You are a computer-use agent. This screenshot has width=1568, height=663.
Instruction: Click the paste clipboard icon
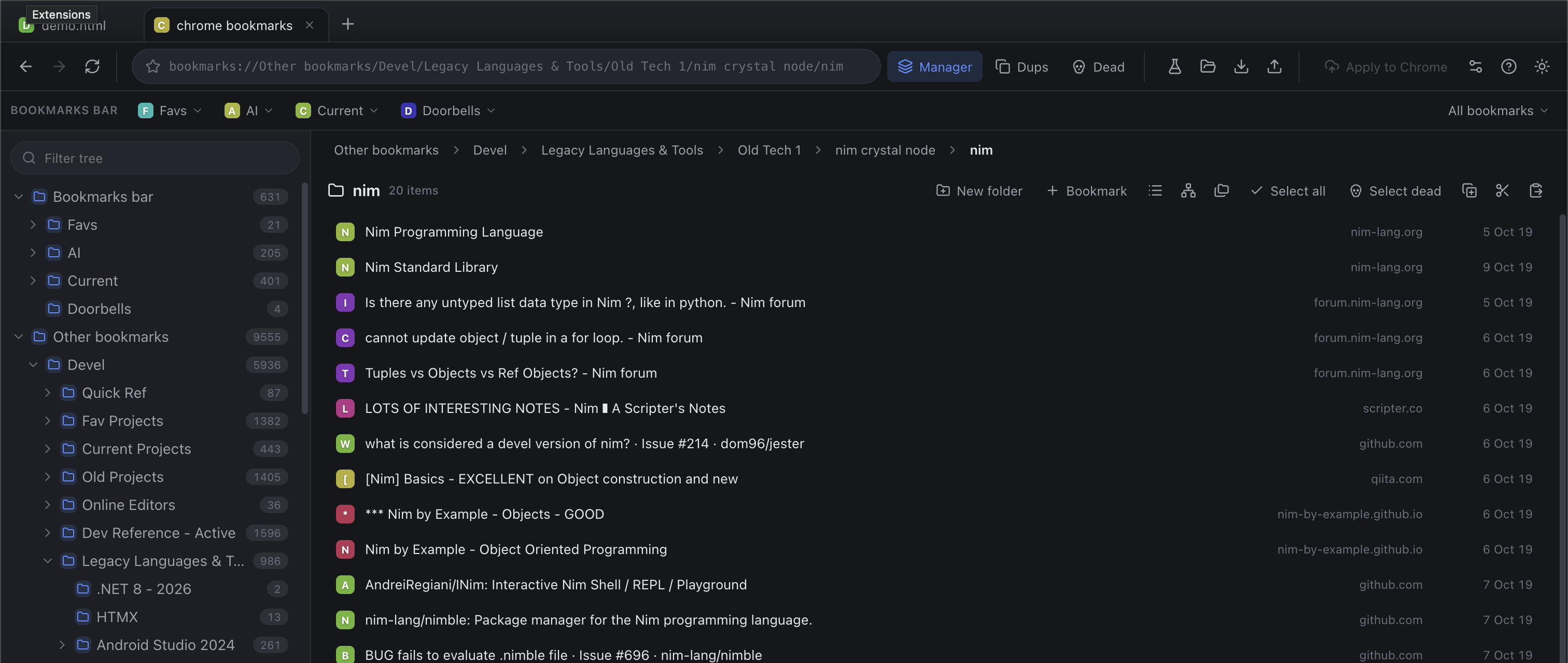[x=1536, y=190]
